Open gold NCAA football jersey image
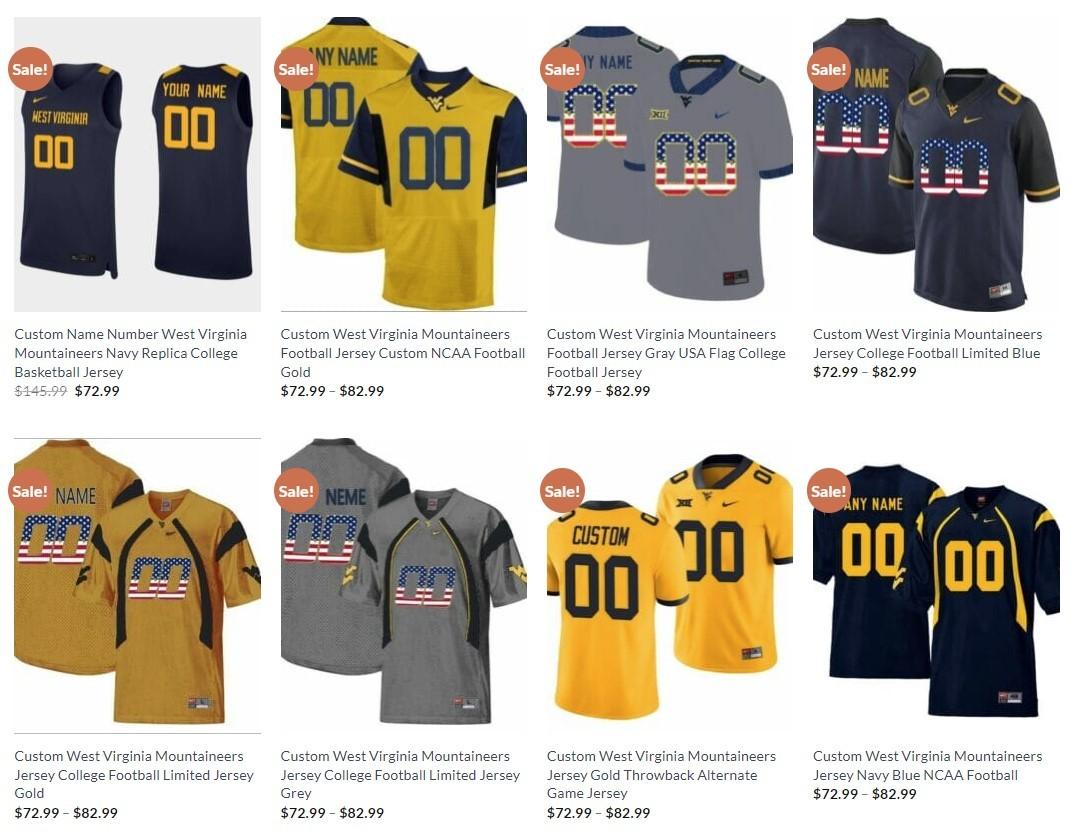The height and width of the screenshot is (838, 1071). point(404,165)
